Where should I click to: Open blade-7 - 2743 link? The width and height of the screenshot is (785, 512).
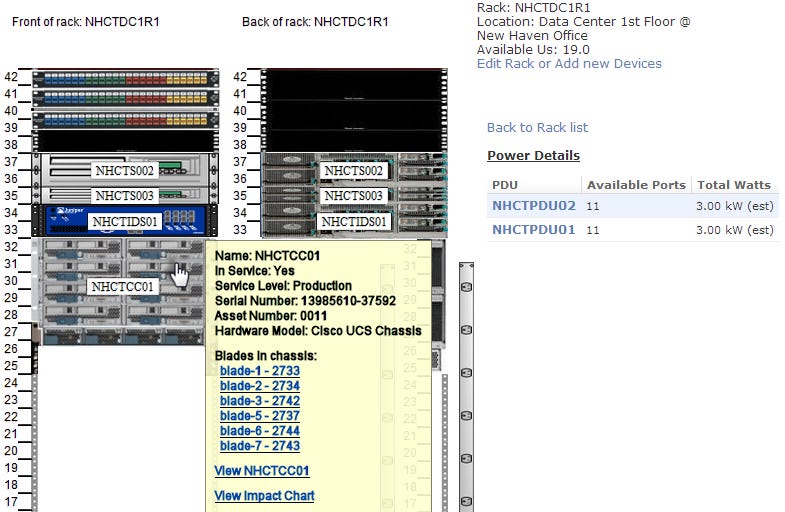(260, 446)
